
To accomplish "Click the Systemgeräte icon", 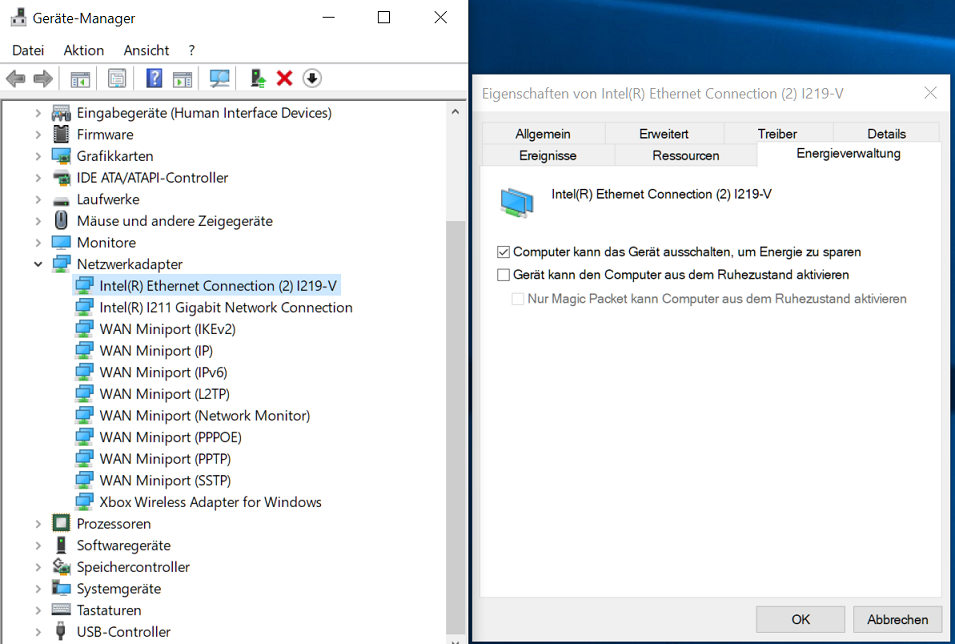I will [61, 588].
